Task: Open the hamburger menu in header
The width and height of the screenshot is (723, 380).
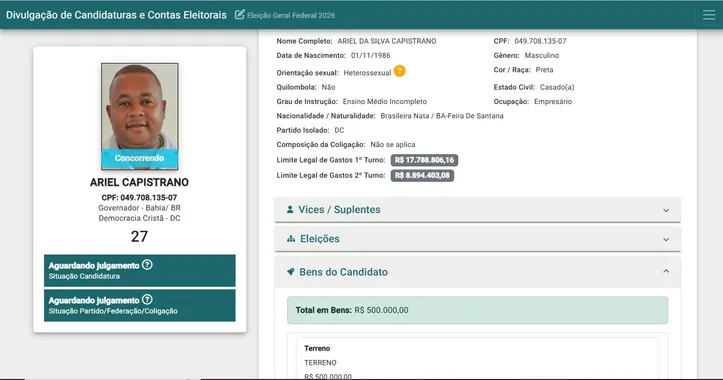Action: coord(709,15)
